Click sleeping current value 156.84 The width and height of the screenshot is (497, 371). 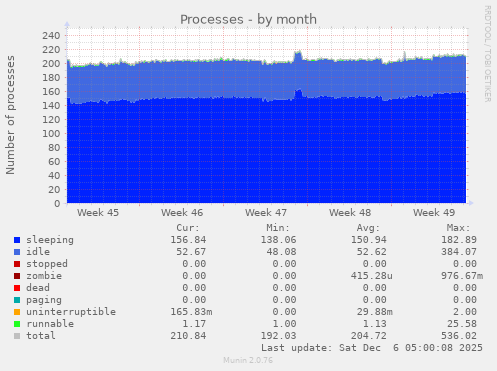[x=188, y=240]
